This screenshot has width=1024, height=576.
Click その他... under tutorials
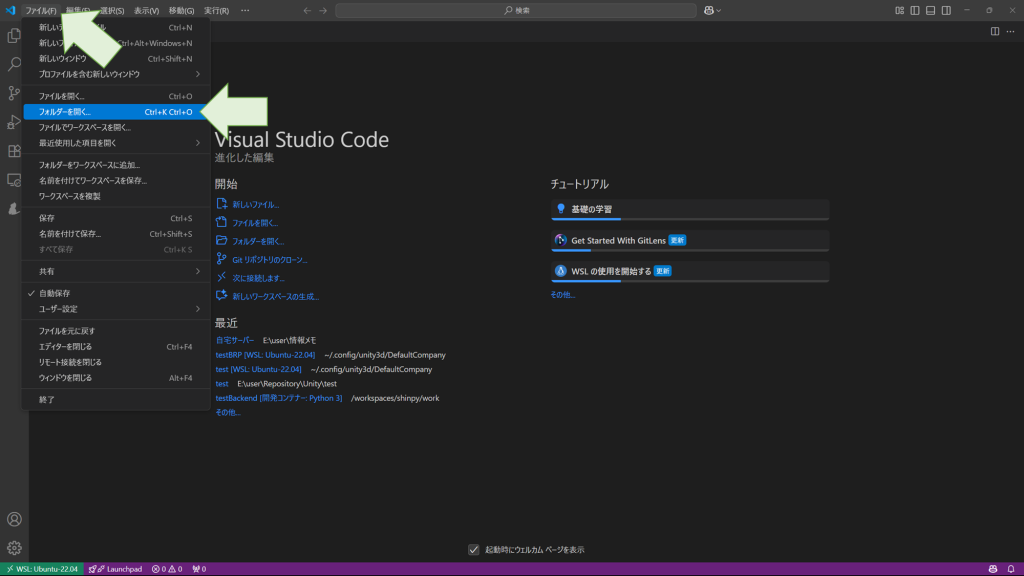[x=562, y=295]
